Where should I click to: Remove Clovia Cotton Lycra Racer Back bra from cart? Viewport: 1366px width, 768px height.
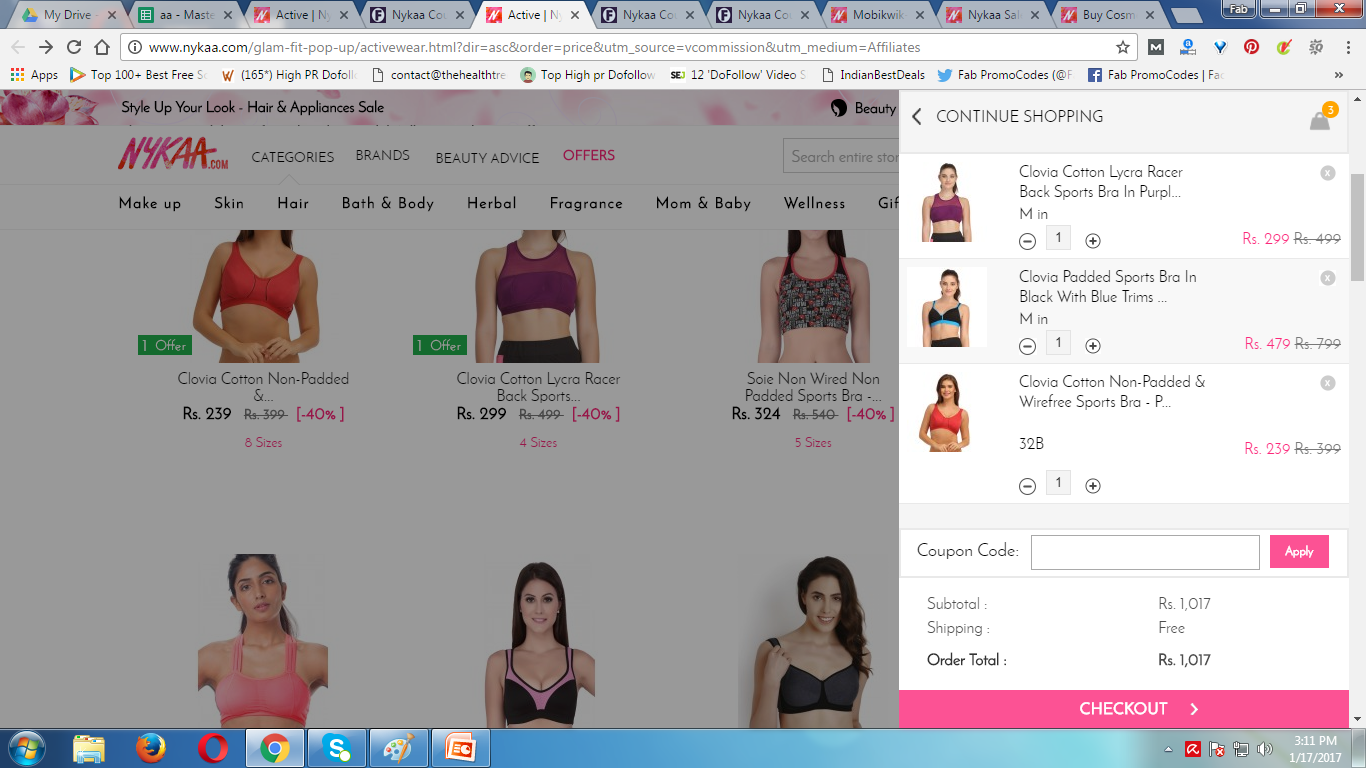point(1328,173)
